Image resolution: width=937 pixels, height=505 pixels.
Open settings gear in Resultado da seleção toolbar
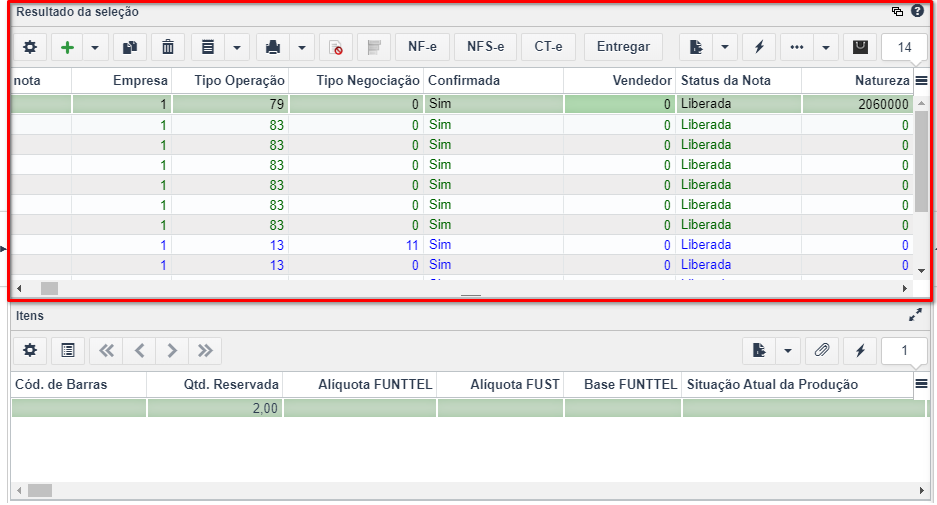click(x=30, y=47)
